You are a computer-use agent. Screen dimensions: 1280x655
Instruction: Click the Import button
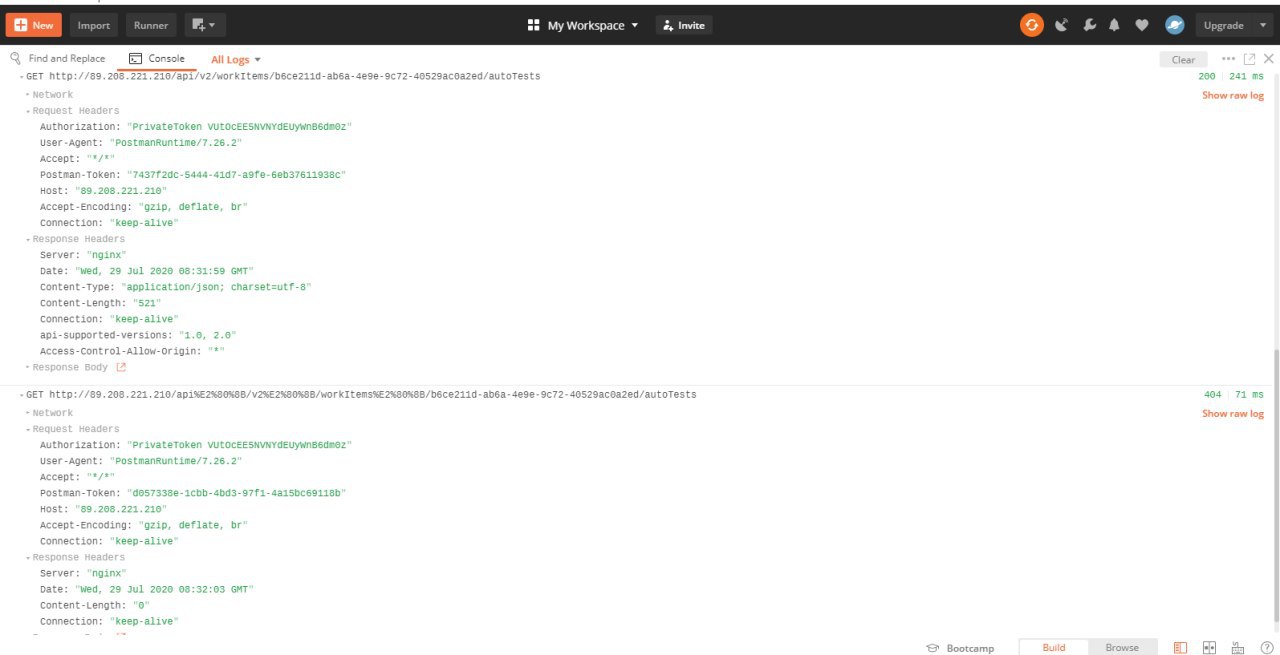coord(94,25)
